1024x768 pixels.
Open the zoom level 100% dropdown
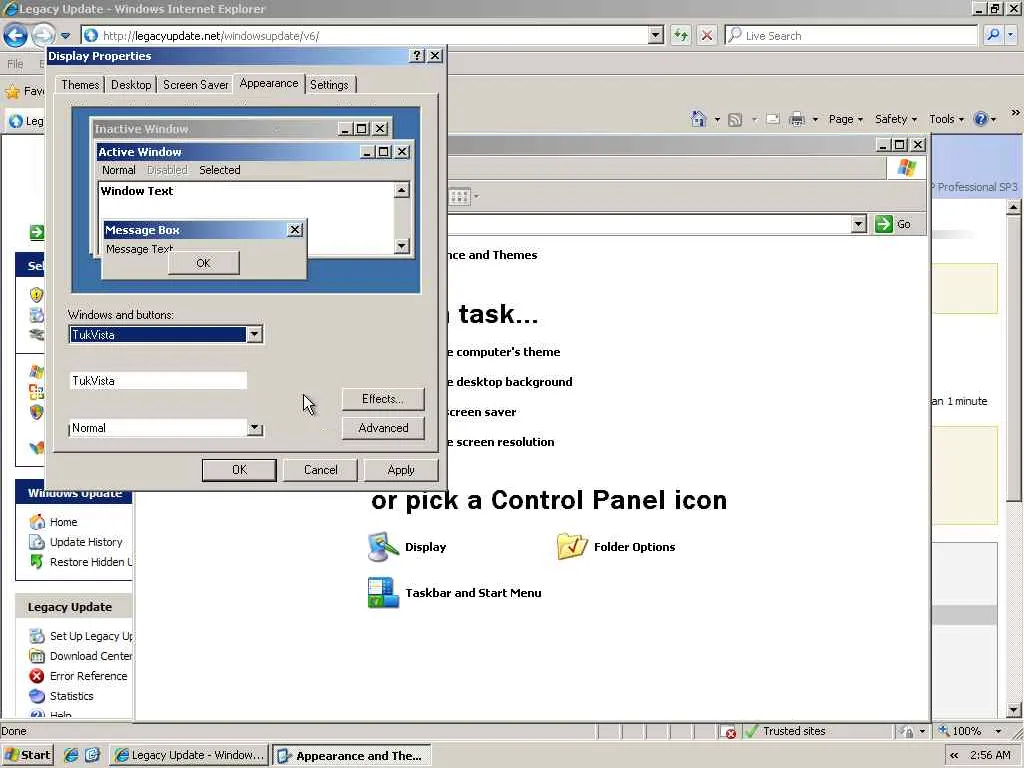pyautogui.click(x=998, y=731)
